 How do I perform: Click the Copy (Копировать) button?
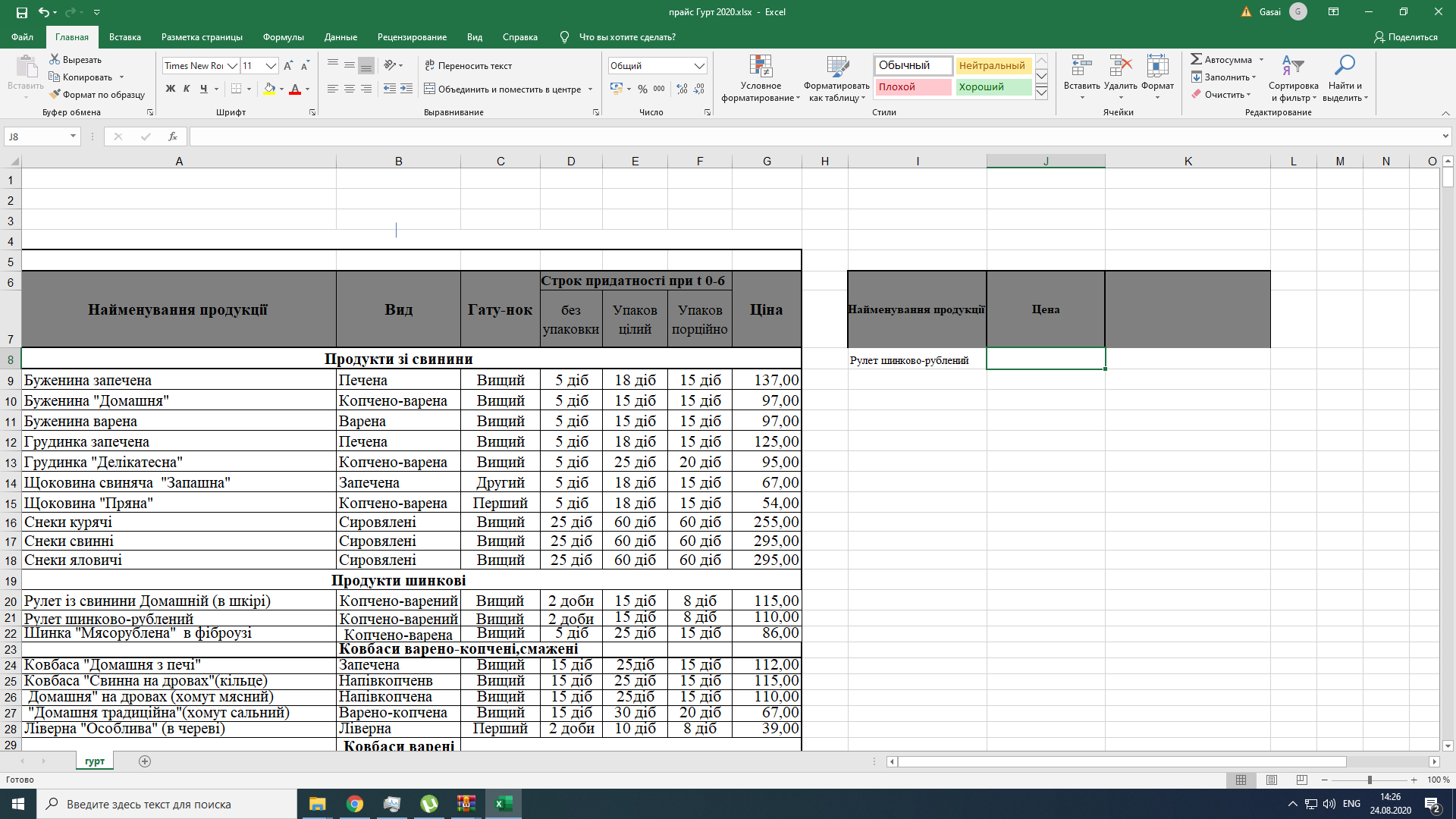[80, 77]
